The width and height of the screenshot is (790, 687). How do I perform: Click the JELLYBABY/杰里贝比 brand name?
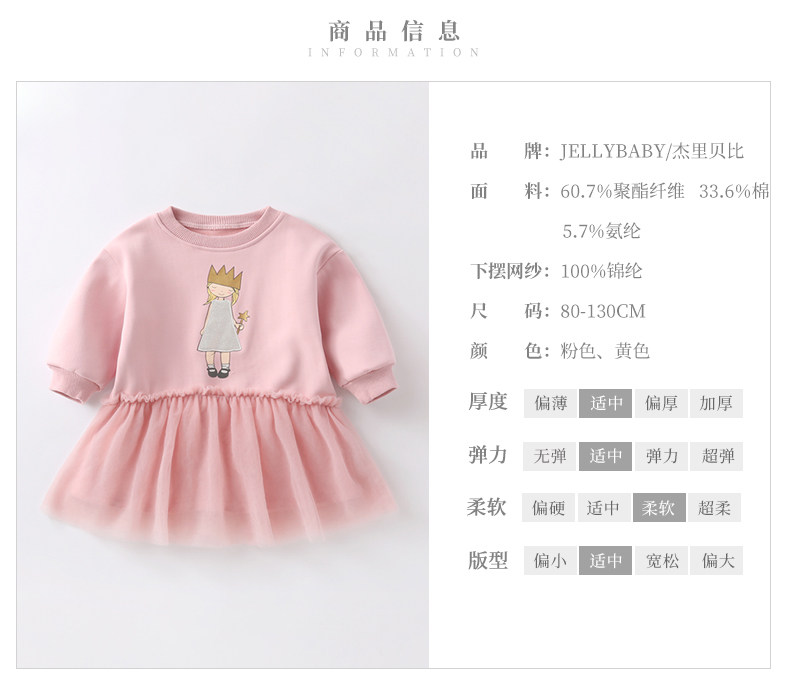pyautogui.click(x=652, y=151)
